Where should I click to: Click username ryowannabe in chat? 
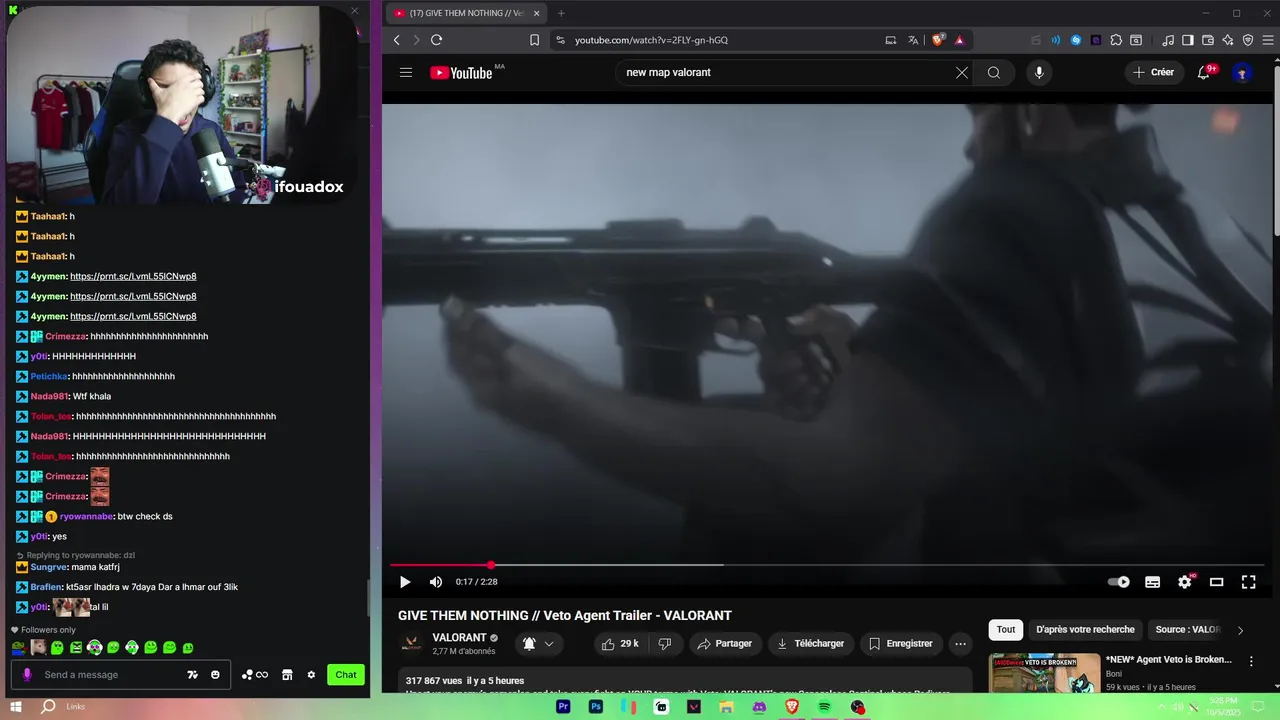pyautogui.click(x=86, y=516)
